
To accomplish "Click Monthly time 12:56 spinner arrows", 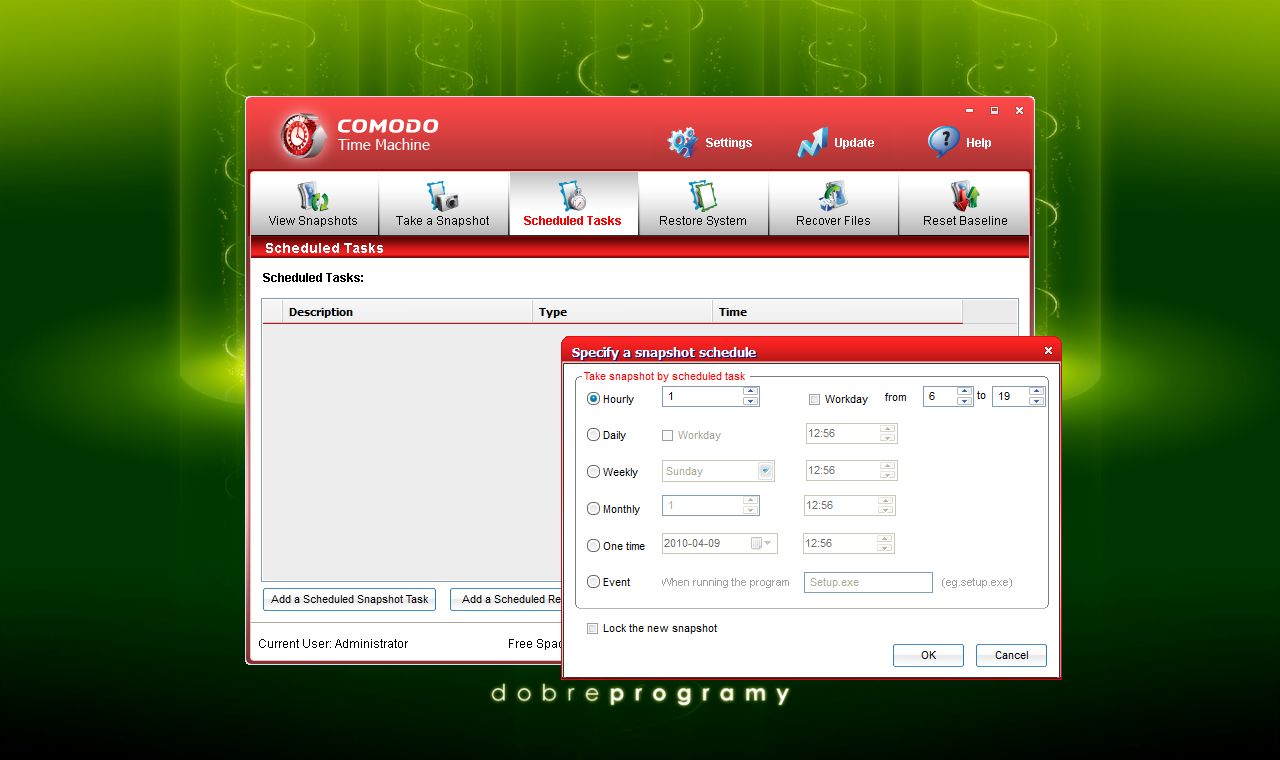I will click(x=885, y=506).
